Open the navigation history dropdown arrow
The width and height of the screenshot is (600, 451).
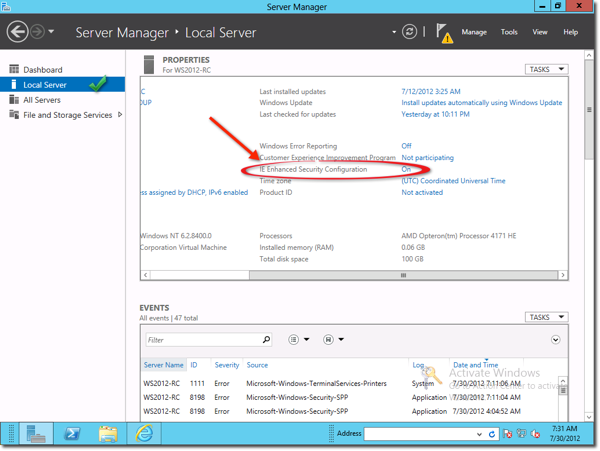tap(51, 32)
